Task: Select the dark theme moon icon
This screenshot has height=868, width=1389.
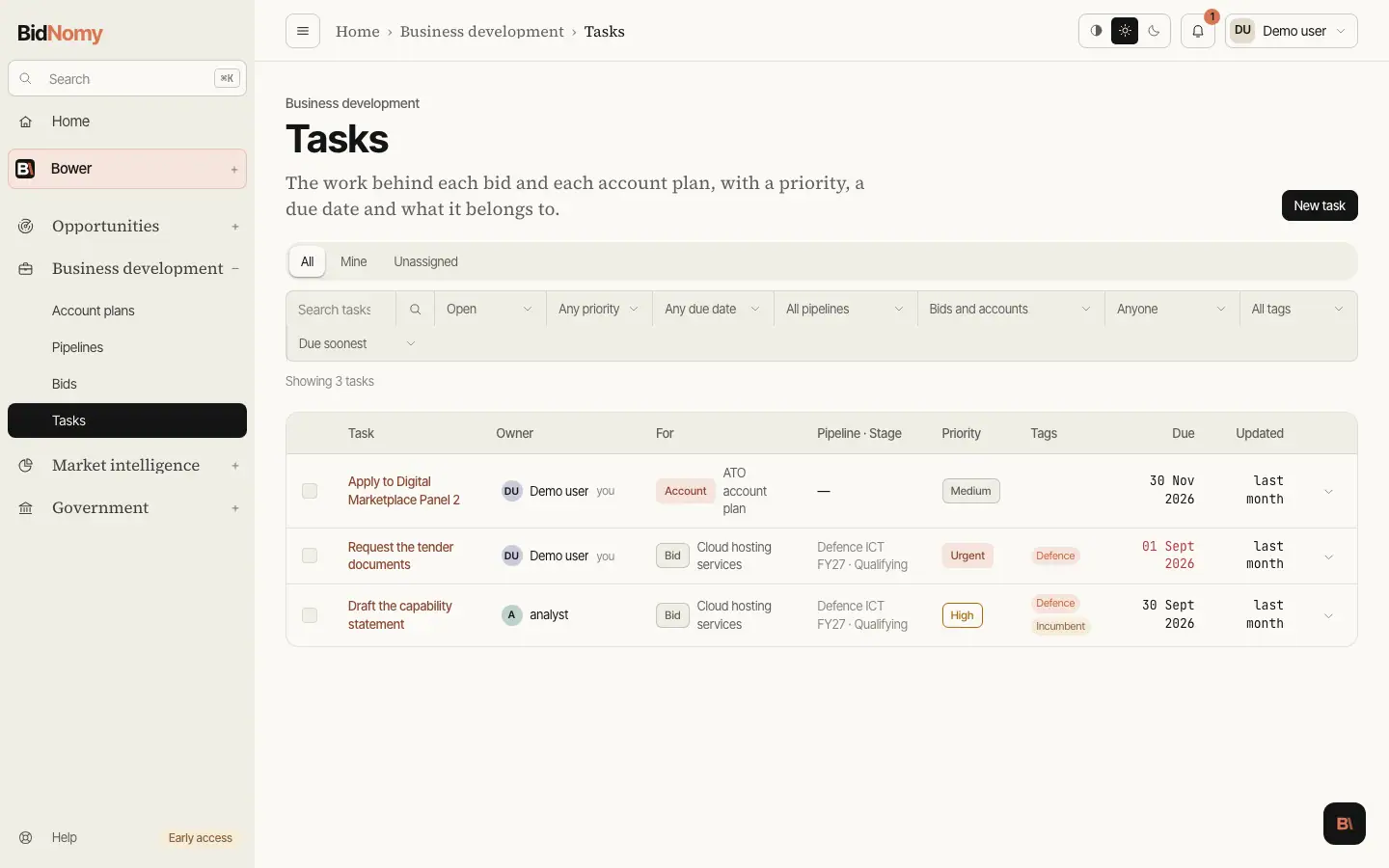Action: (x=1154, y=31)
